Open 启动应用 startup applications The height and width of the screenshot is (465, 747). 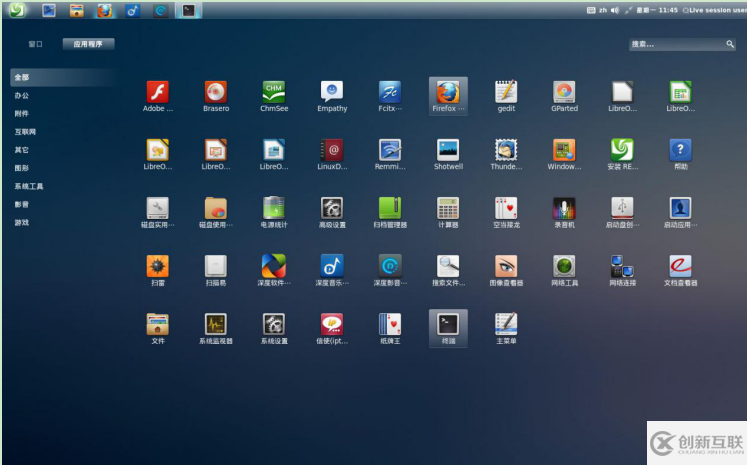(680, 208)
